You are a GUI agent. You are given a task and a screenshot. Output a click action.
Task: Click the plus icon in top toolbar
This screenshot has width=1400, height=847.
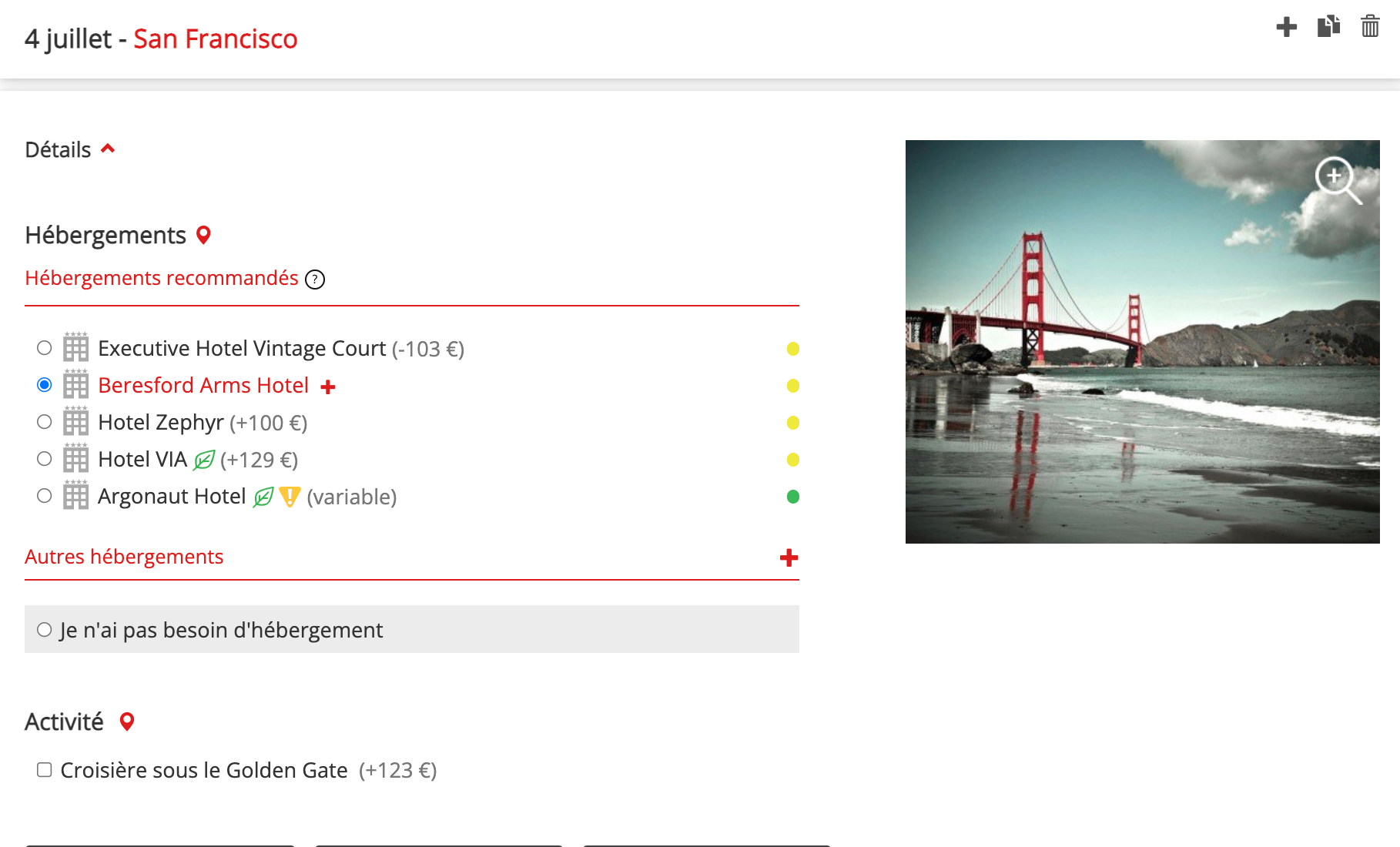[x=1286, y=27]
